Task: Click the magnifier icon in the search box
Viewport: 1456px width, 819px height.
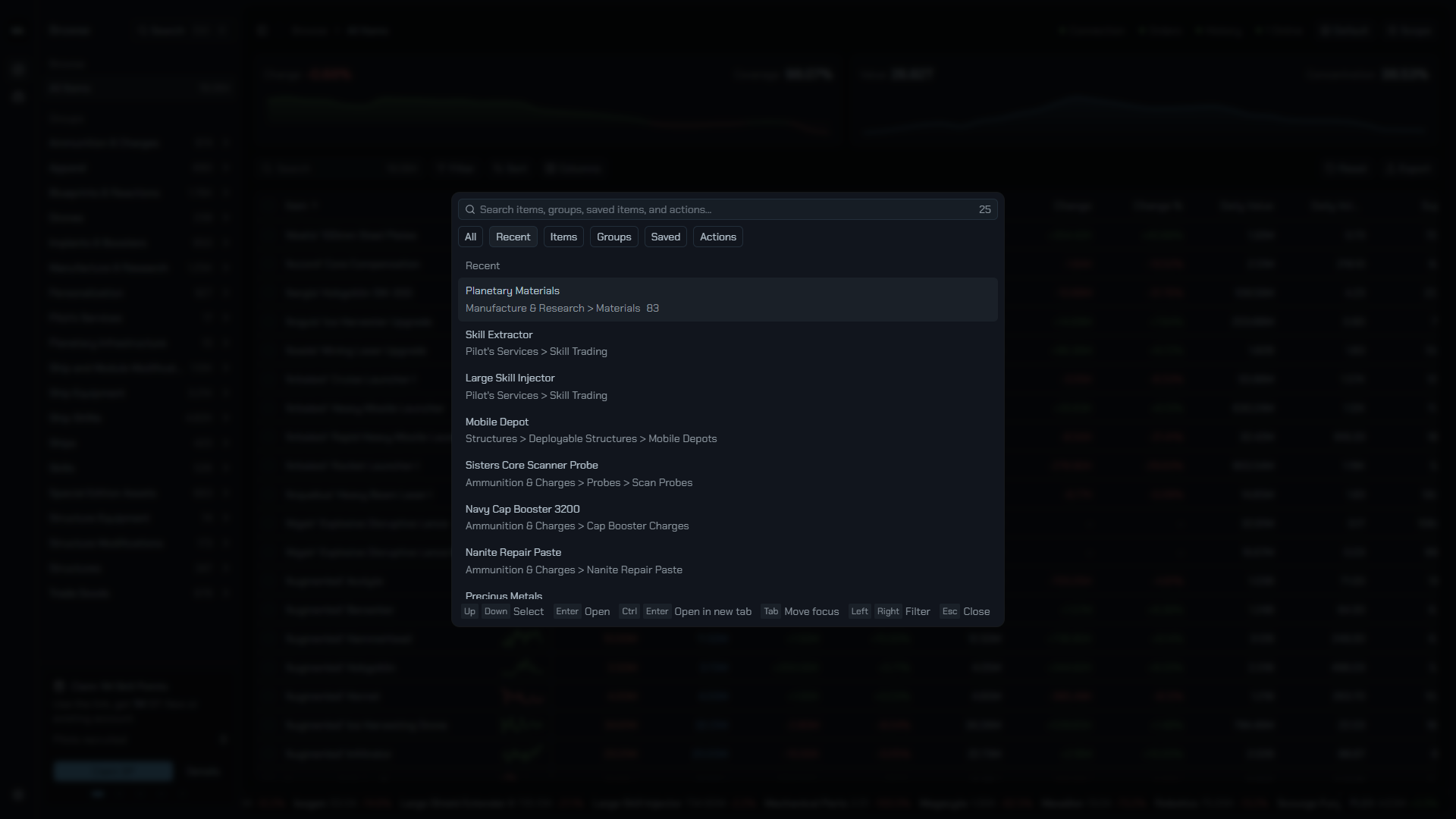Action: coord(470,209)
